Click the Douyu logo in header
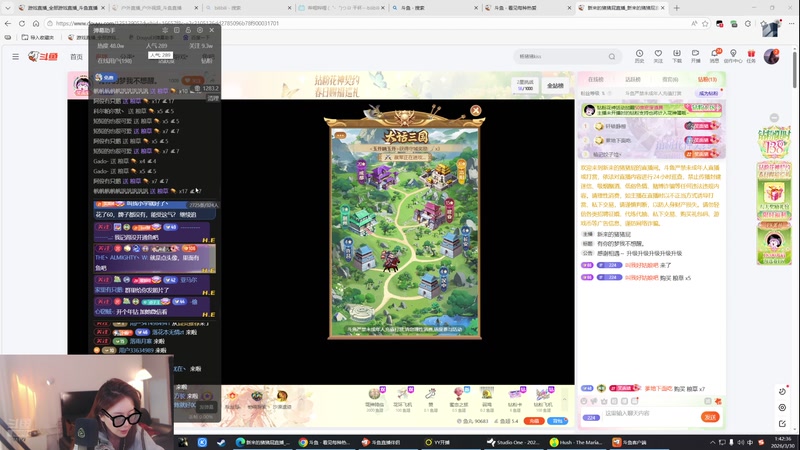Image resolution: width=800 pixels, height=450 pixels. pyautogui.click(x=43, y=56)
